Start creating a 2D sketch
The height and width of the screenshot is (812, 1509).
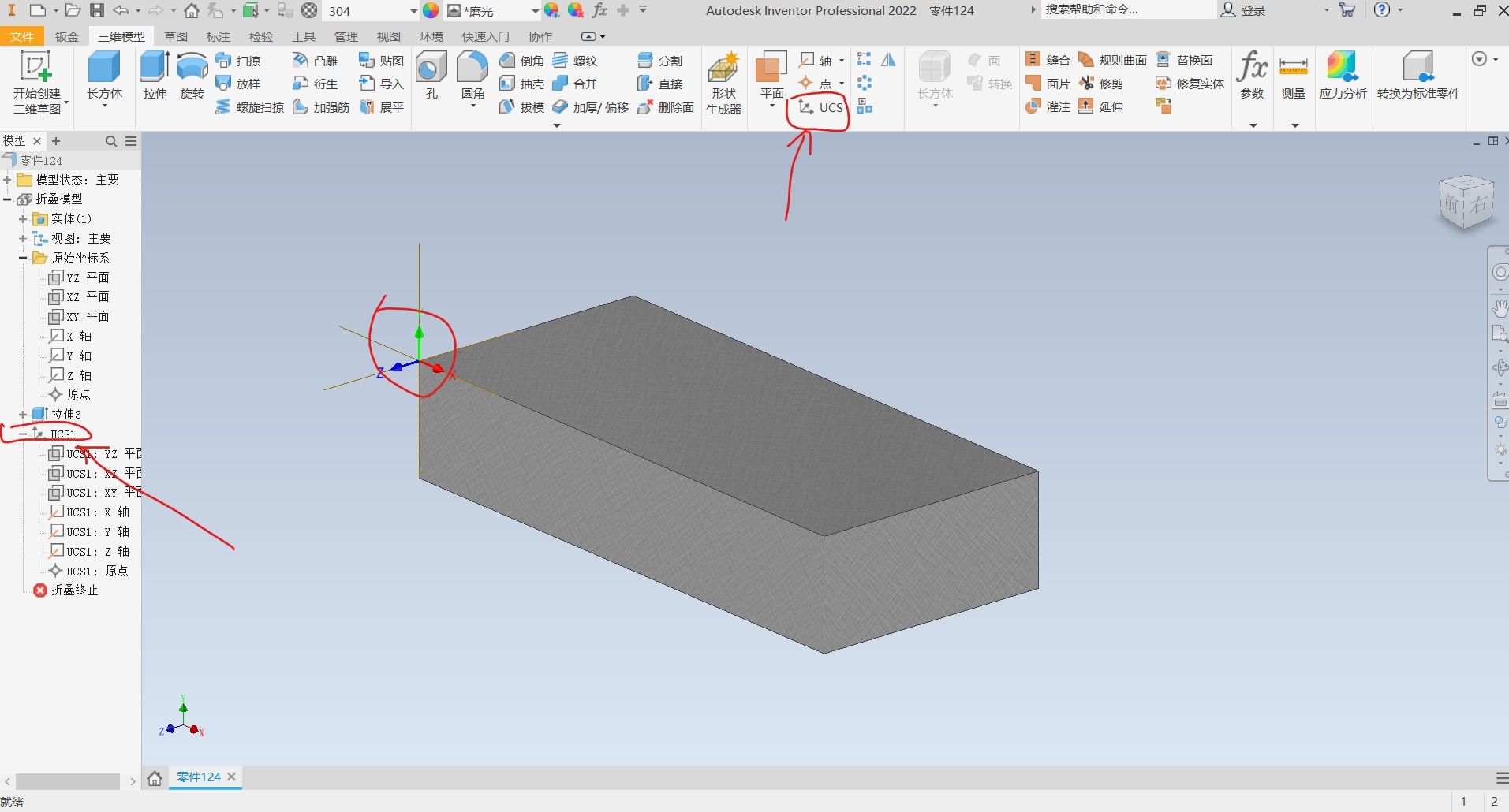click(37, 83)
